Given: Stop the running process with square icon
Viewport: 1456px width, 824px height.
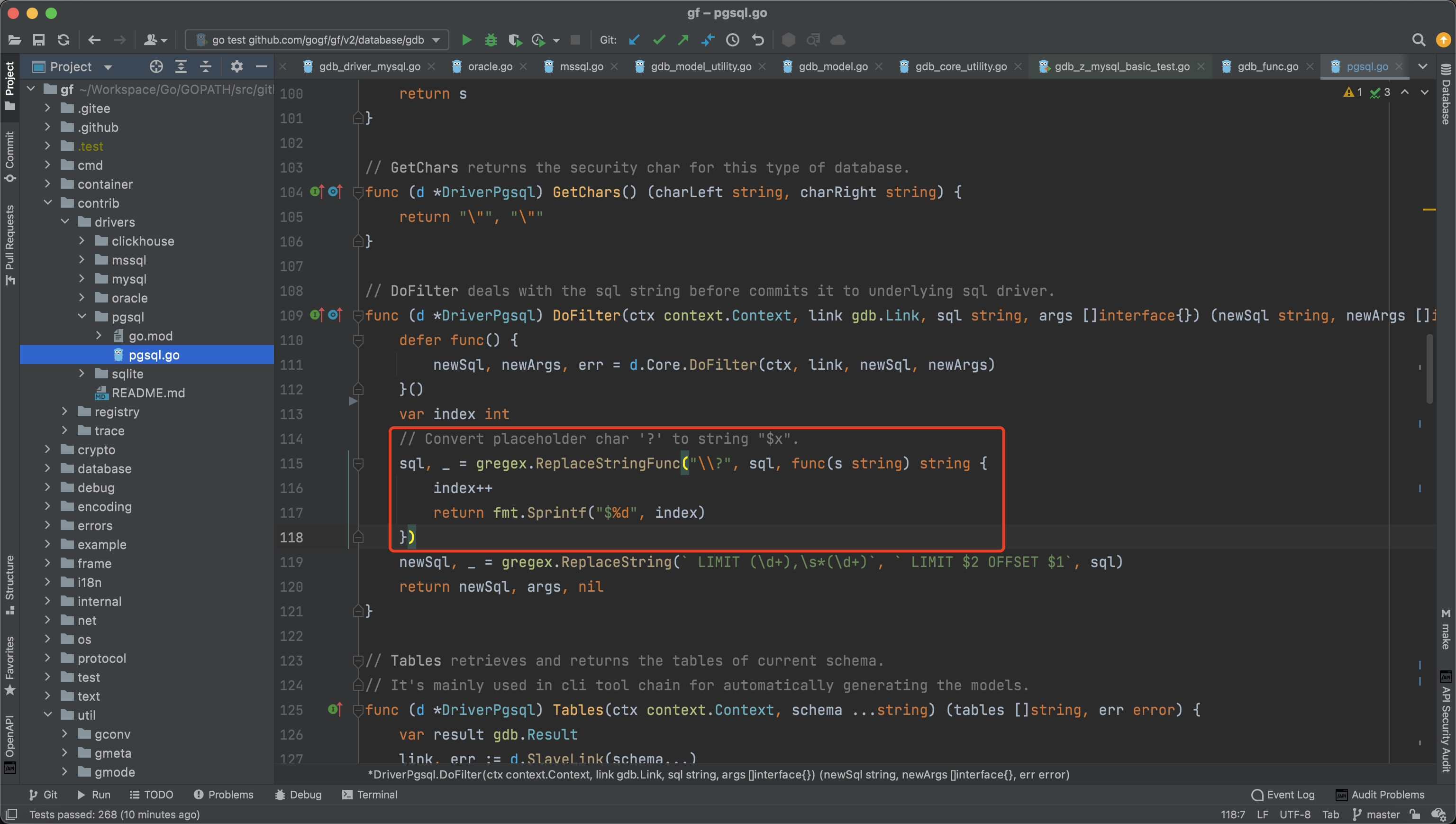Looking at the screenshot, I should [575, 40].
